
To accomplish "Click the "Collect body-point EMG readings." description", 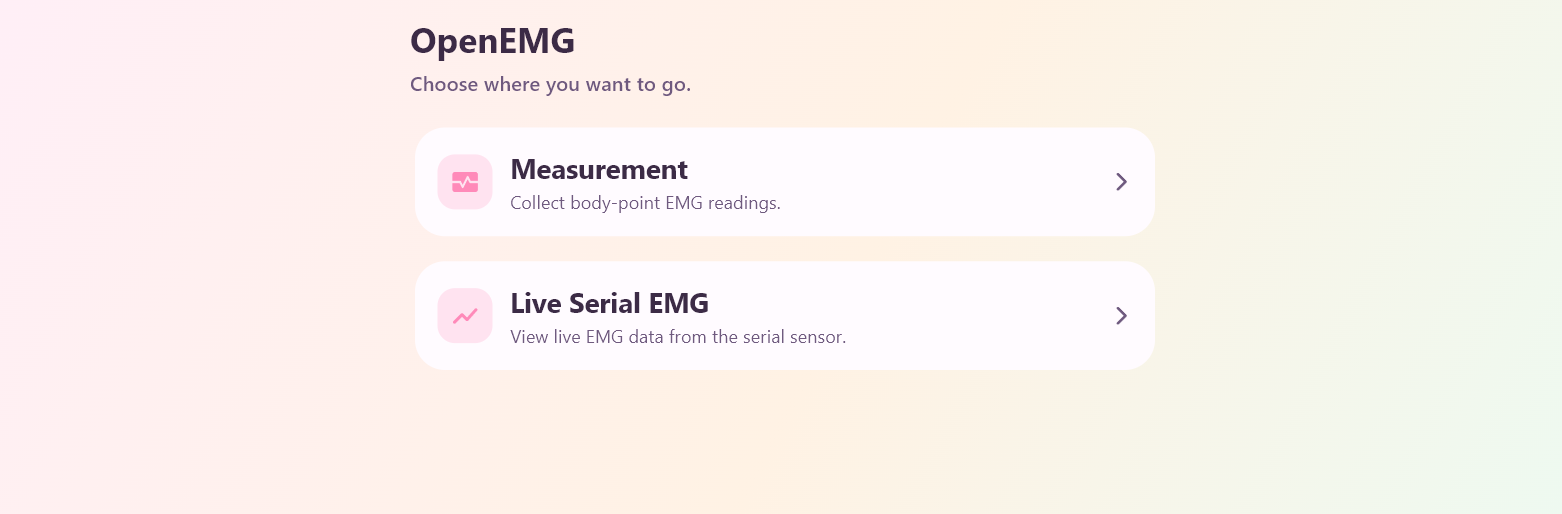I will pos(645,203).
